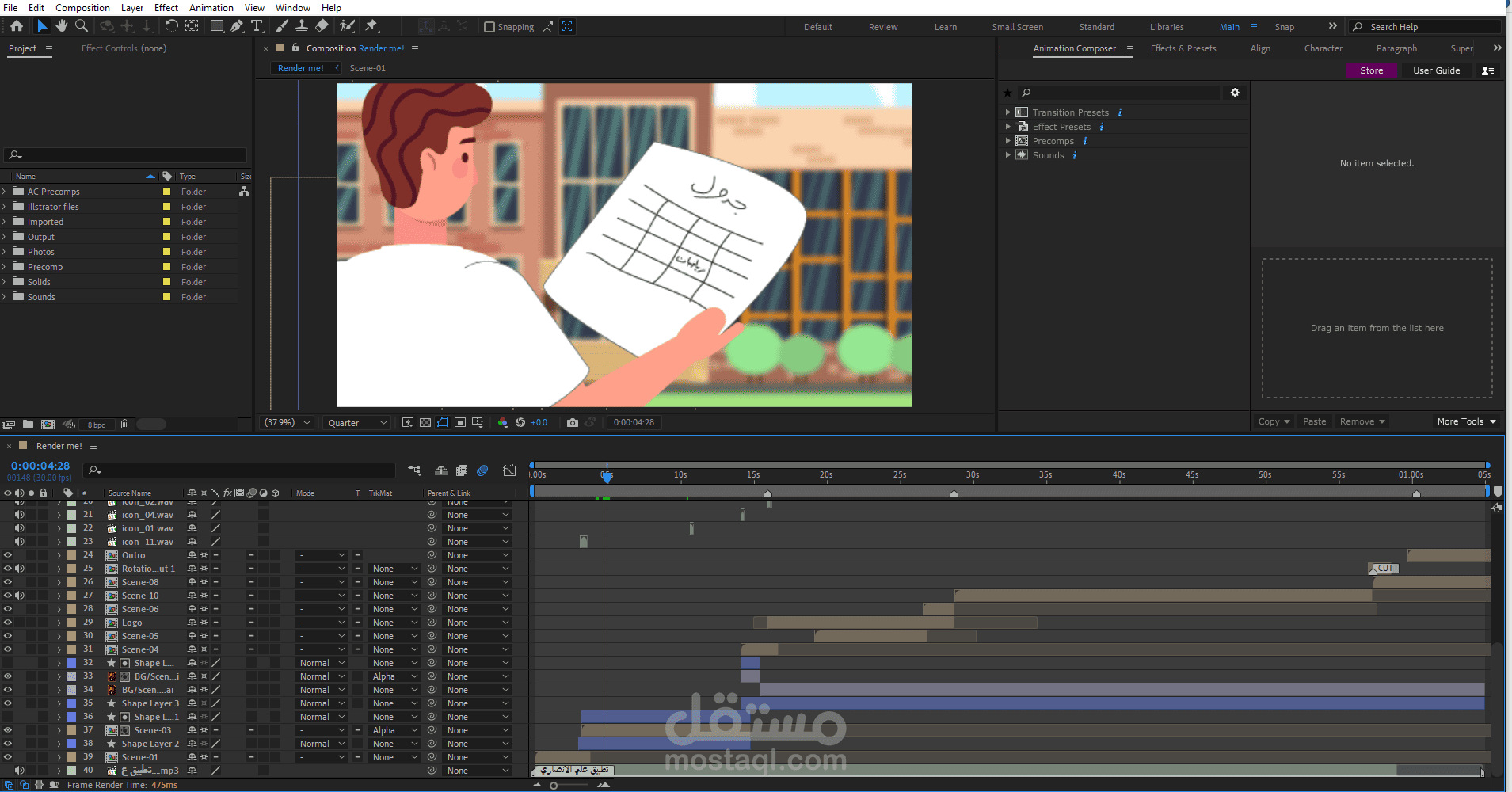The image size is (1512, 792).
Task: Open the Composition menu
Action: click(x=82, y=8)
